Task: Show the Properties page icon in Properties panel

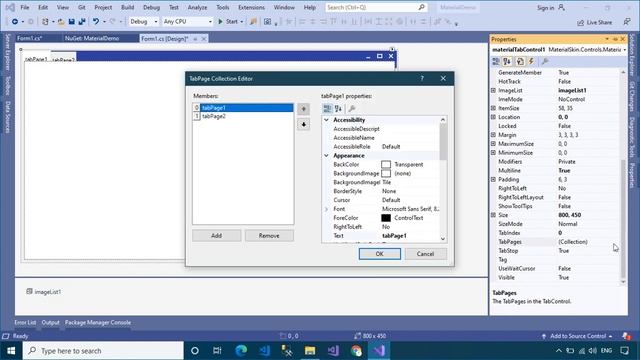Action: tap(520, 61)
